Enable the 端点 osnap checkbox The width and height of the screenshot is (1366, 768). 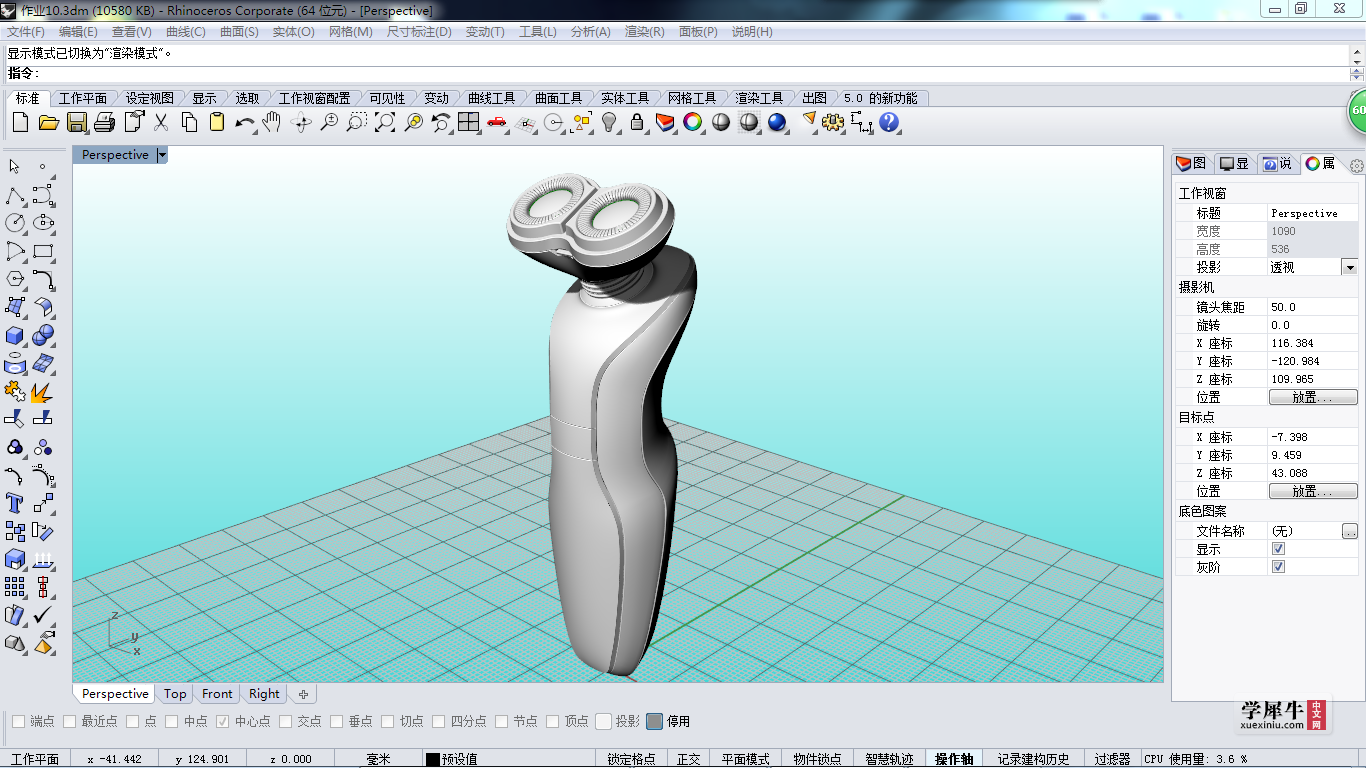19,721
